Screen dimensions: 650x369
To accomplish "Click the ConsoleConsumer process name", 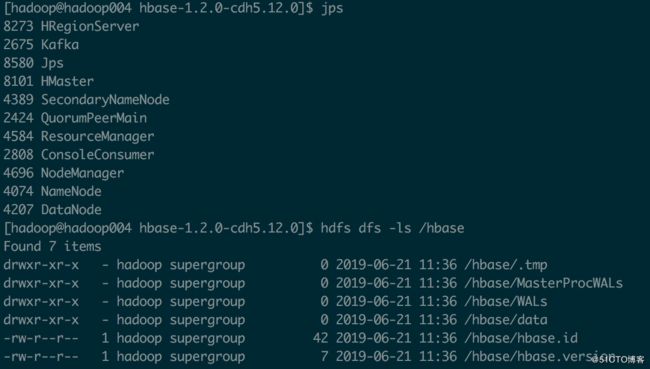I will tap(97, 155).
